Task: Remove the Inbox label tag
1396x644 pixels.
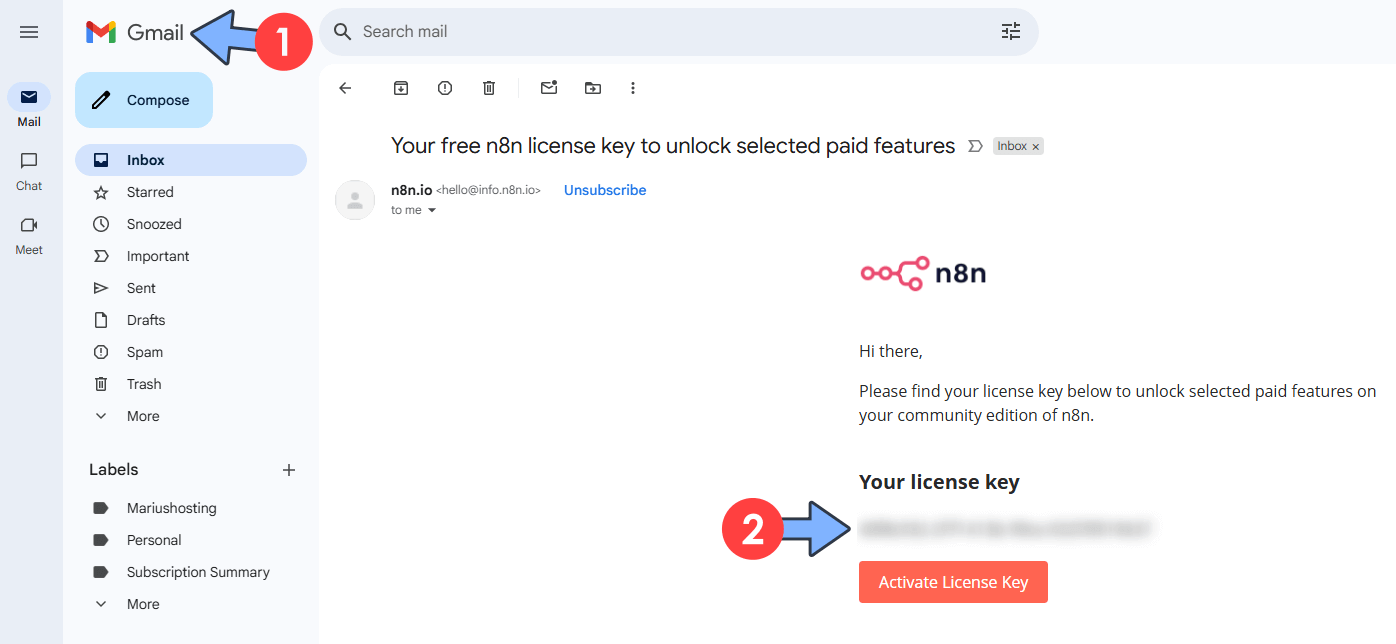Action: click(1036, 147)
